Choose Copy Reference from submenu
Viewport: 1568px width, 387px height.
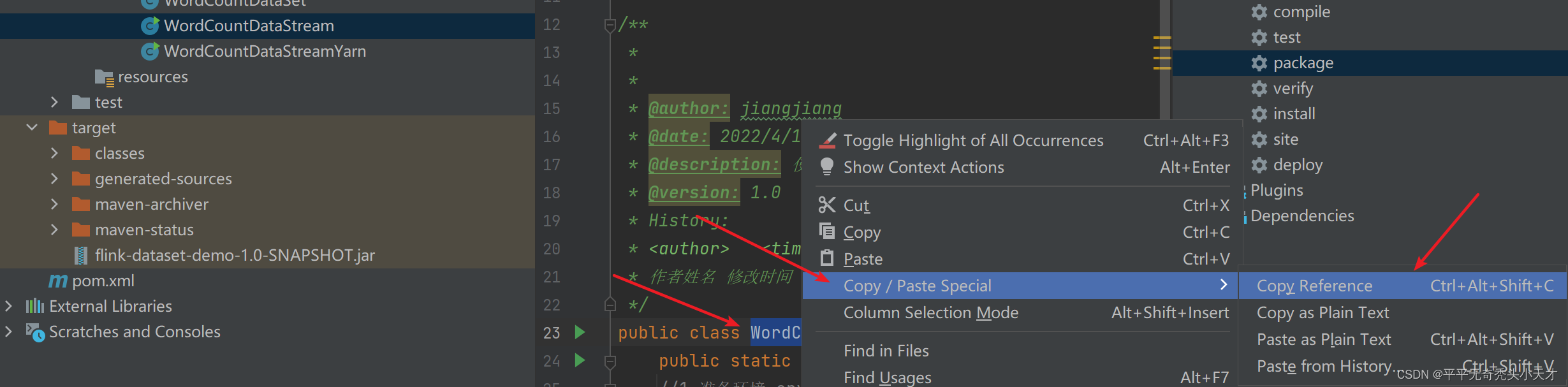click(x=1402, y=286)
